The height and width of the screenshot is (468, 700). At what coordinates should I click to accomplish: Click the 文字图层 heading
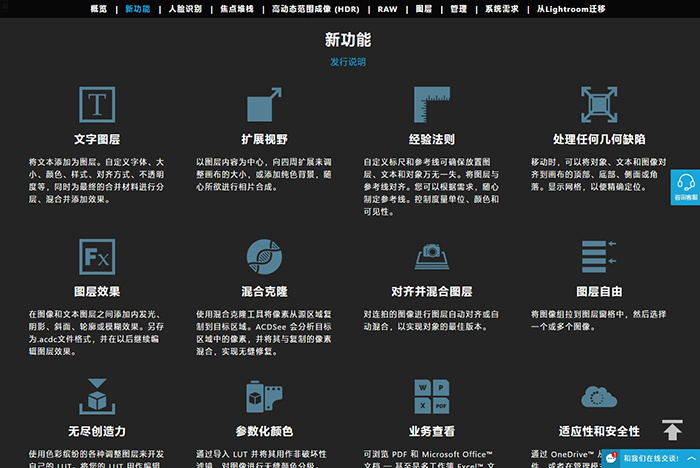97,139
